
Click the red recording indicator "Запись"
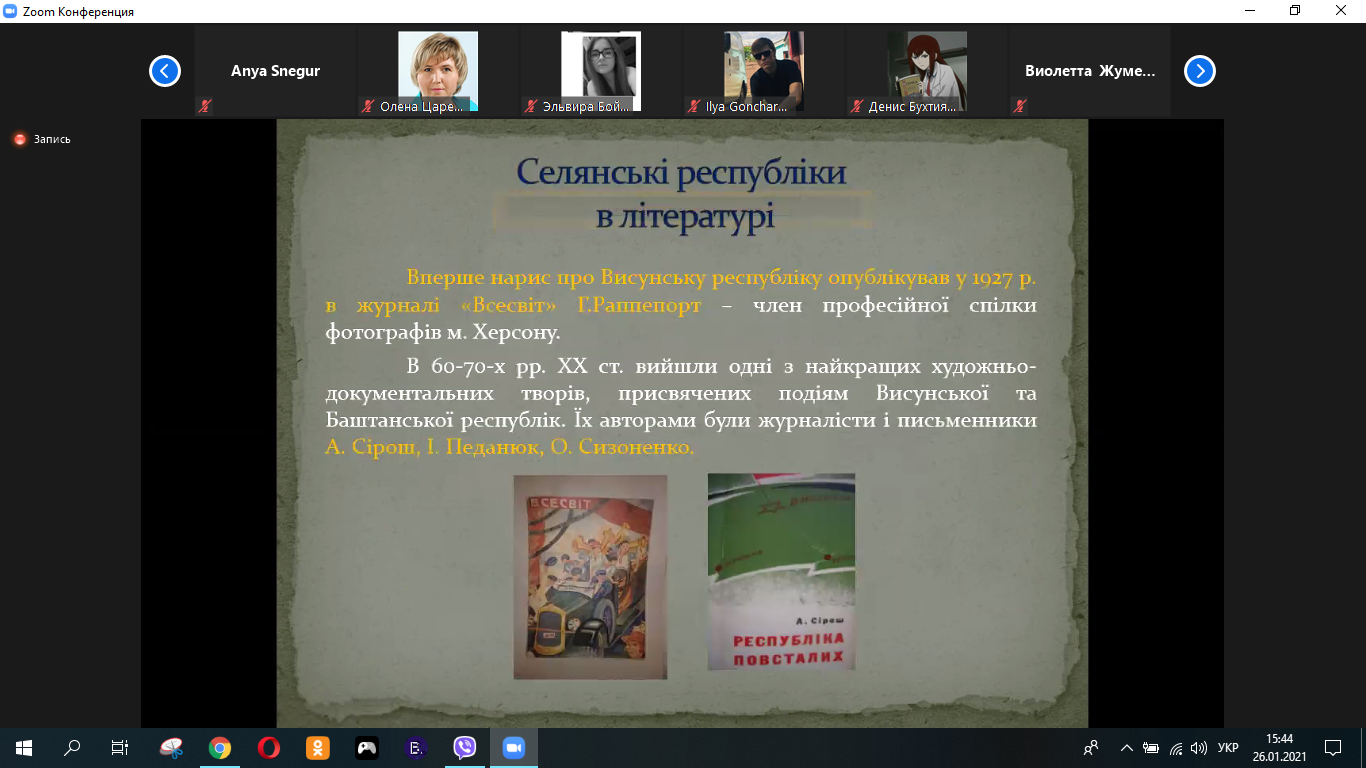[42, 140]
